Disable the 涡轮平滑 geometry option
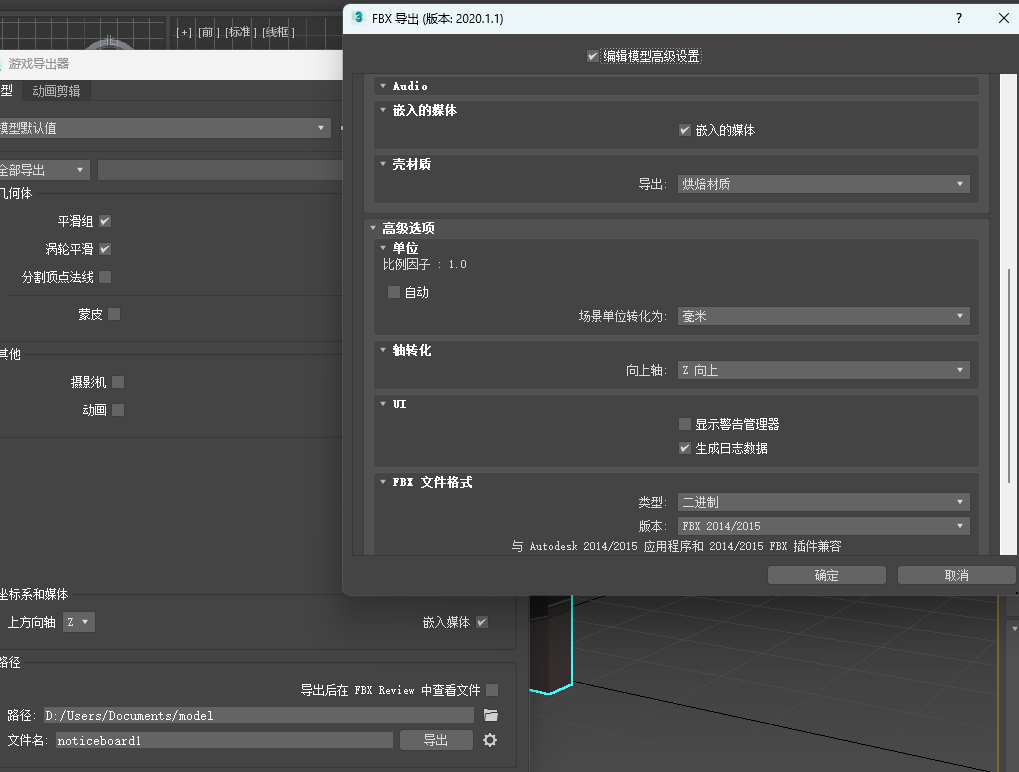Image resolution: width=1019 pixels, height=772 pixels. [x=103, y=249]
